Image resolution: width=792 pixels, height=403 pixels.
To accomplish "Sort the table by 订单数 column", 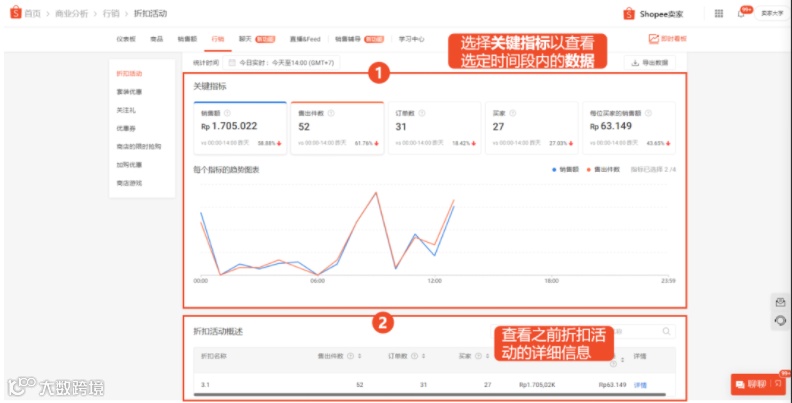I will tap(423, 356).
